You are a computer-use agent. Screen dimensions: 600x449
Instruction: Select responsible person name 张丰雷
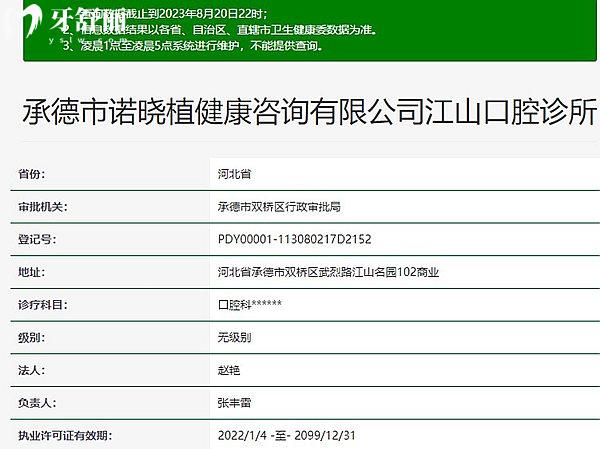(x=234, y=403)
